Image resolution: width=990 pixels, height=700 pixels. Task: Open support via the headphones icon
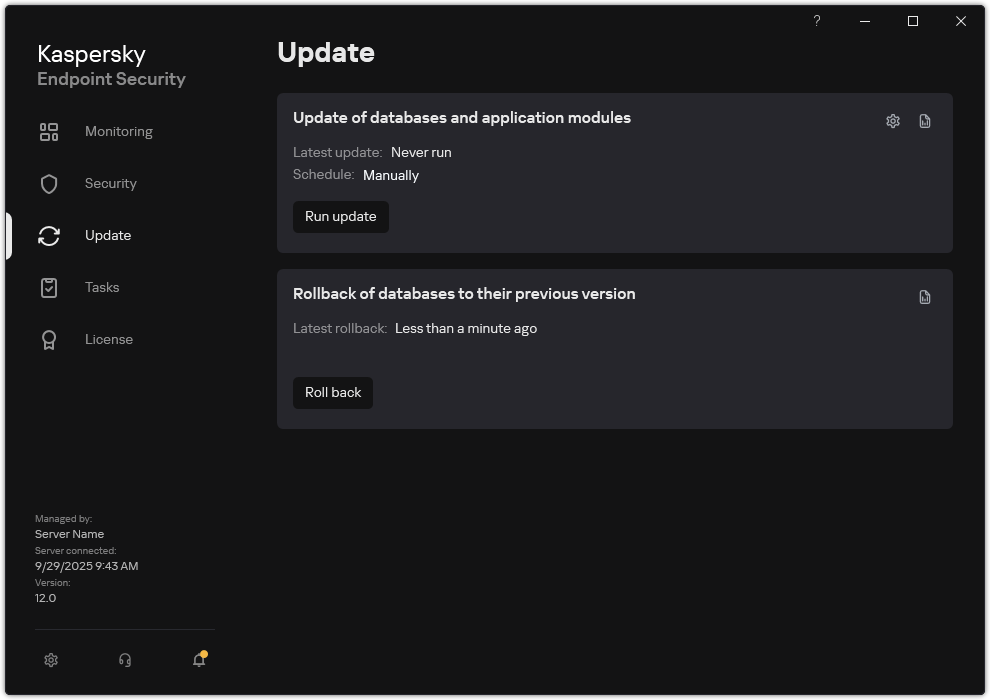point(124,660)
